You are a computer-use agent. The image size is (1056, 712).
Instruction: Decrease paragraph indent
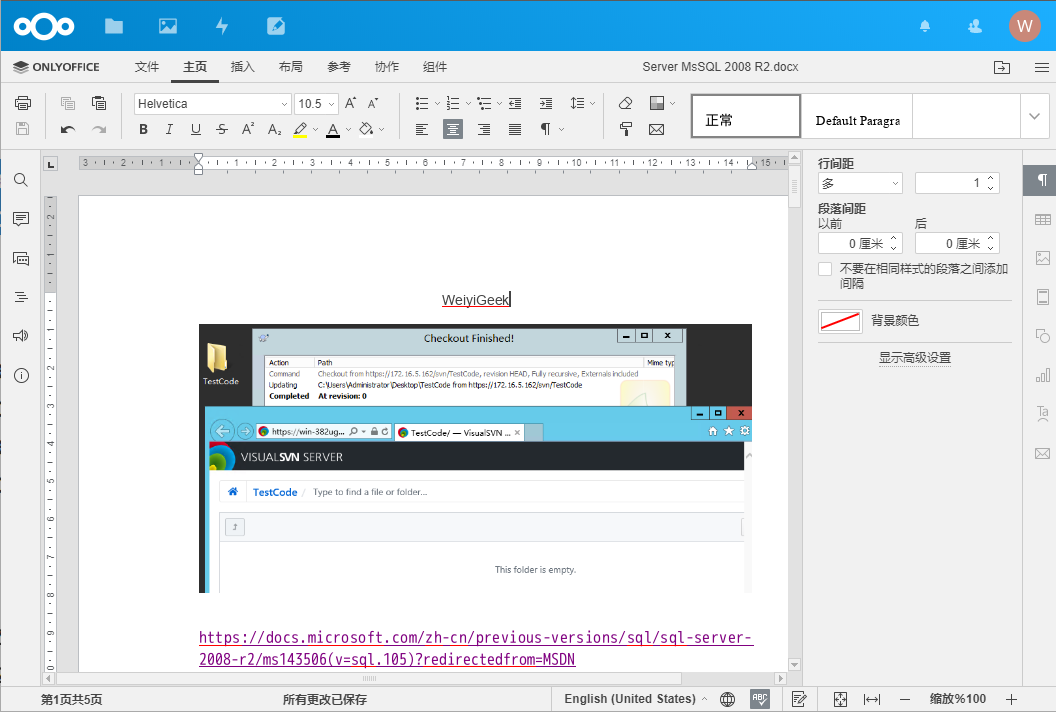coord(515,103)
